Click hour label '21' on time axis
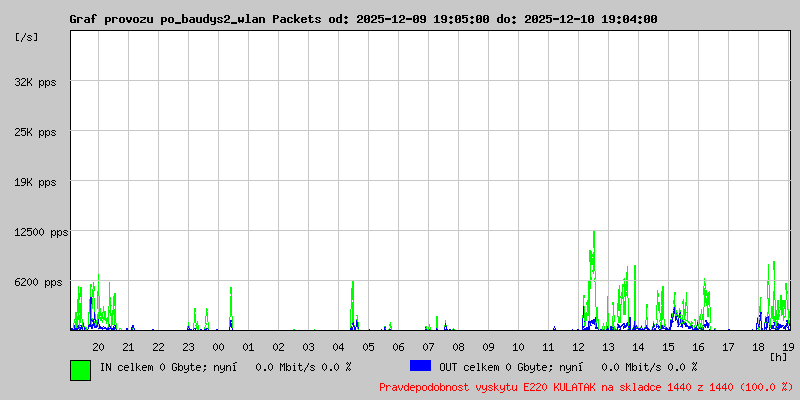800x400 pixels. [x=129, y=347]
